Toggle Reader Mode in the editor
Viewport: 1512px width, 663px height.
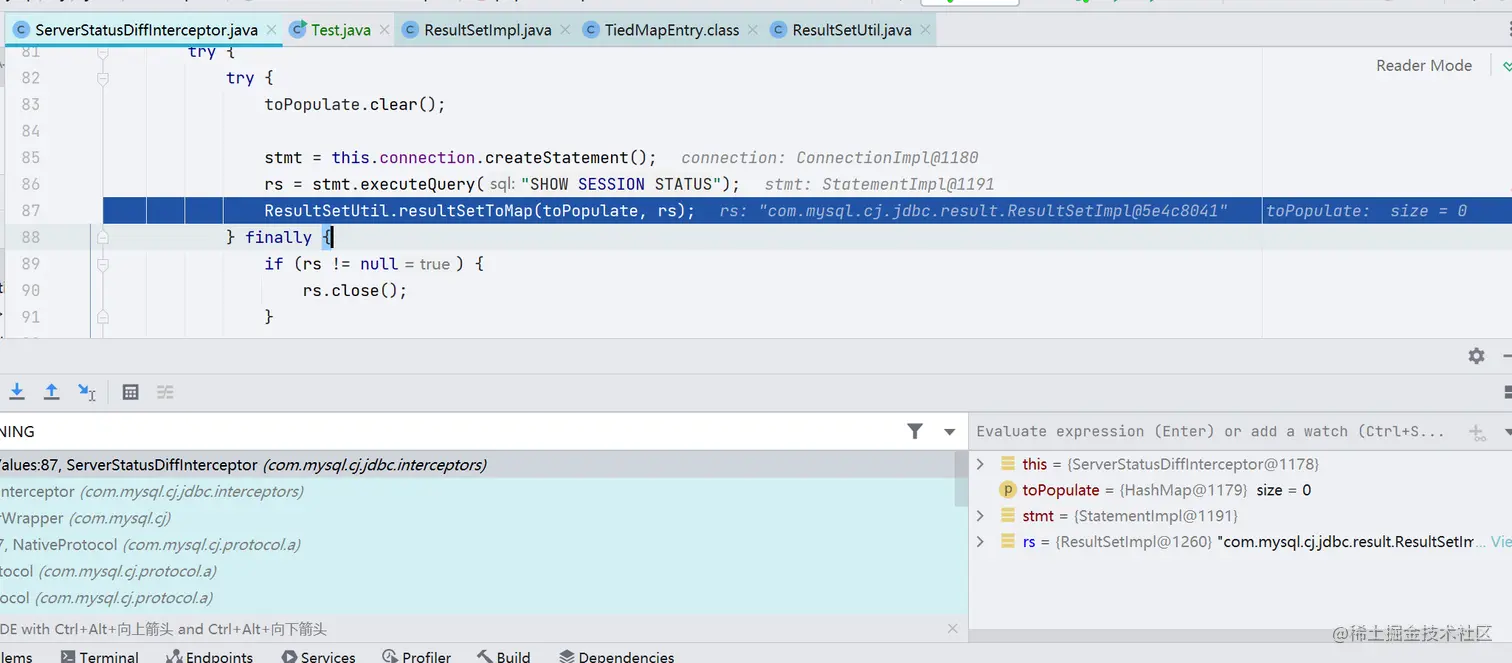click(x=1424, y=65)
